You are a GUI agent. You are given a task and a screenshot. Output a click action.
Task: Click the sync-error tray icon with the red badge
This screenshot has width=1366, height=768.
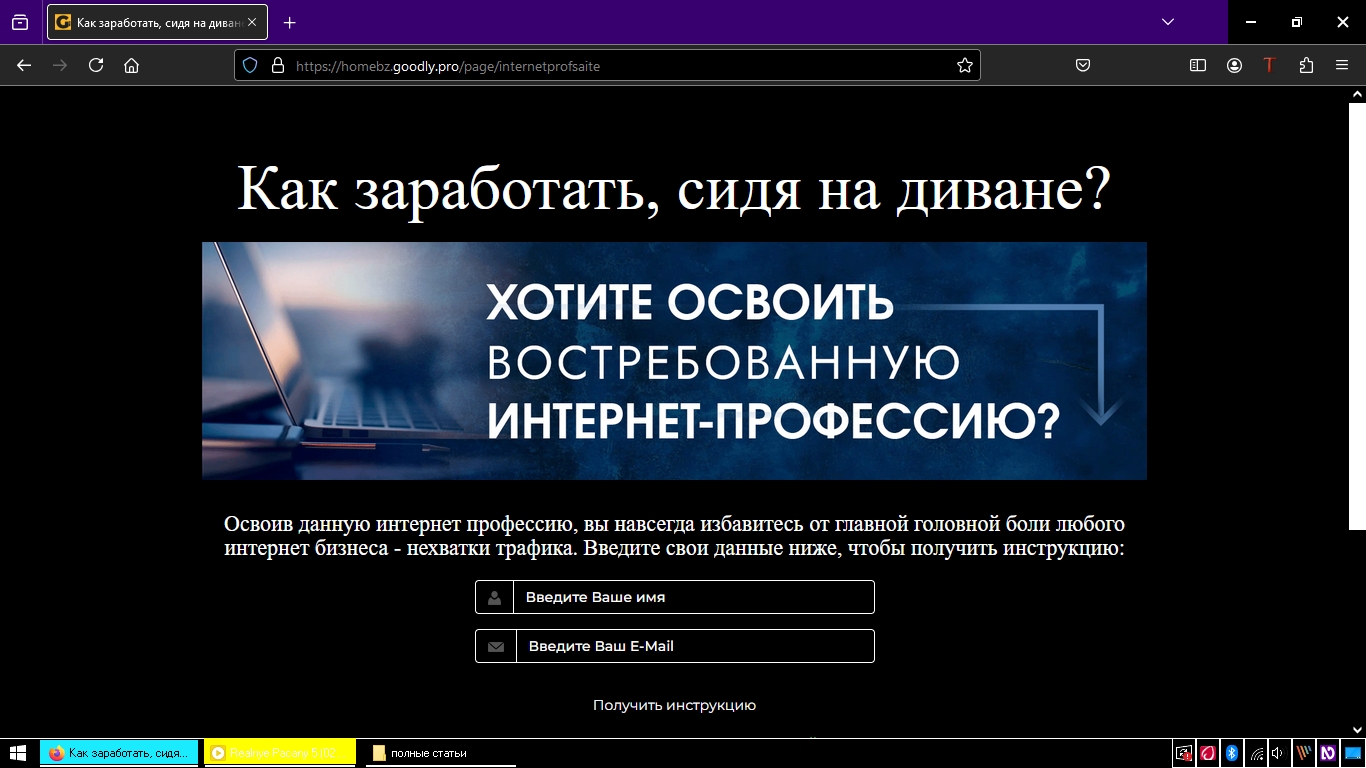[x=1184, y=753]
